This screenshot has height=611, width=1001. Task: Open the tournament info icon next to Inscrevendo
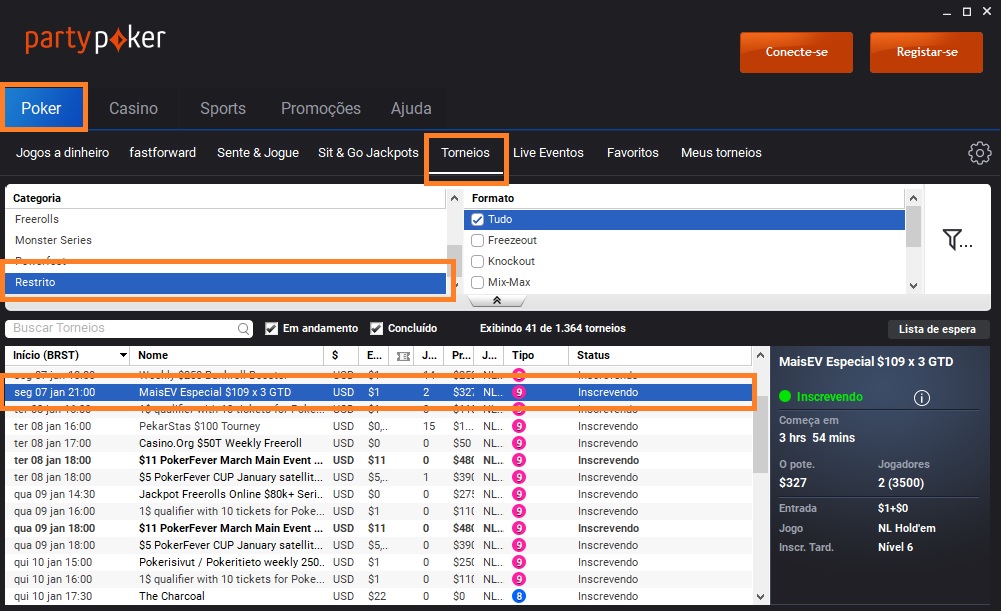point(921,398)
